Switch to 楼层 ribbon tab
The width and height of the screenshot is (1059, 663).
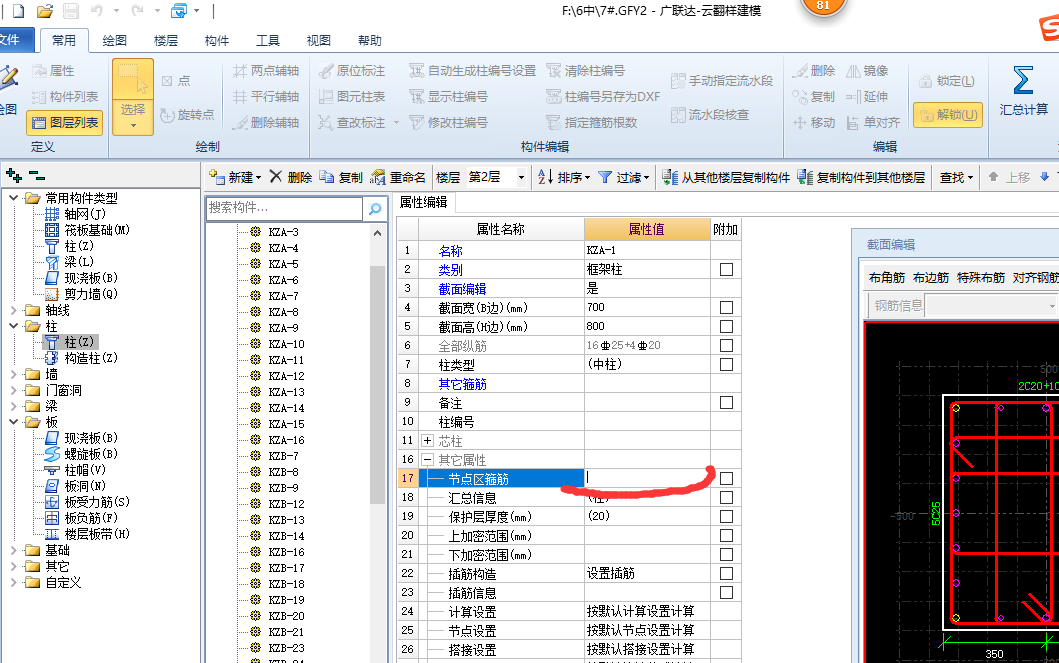click(165, 41)
